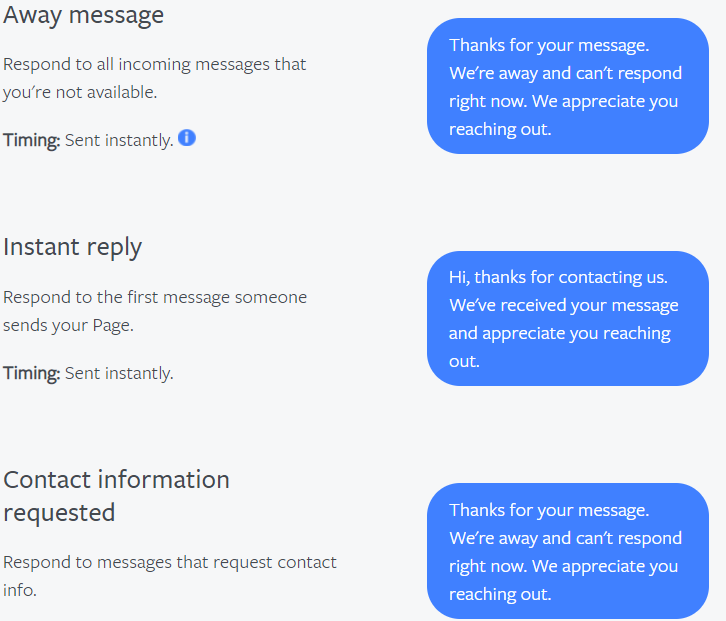Click the info icon beside Away message timing
The height and width of the screenshot is (621, 726).
(187, 138)
